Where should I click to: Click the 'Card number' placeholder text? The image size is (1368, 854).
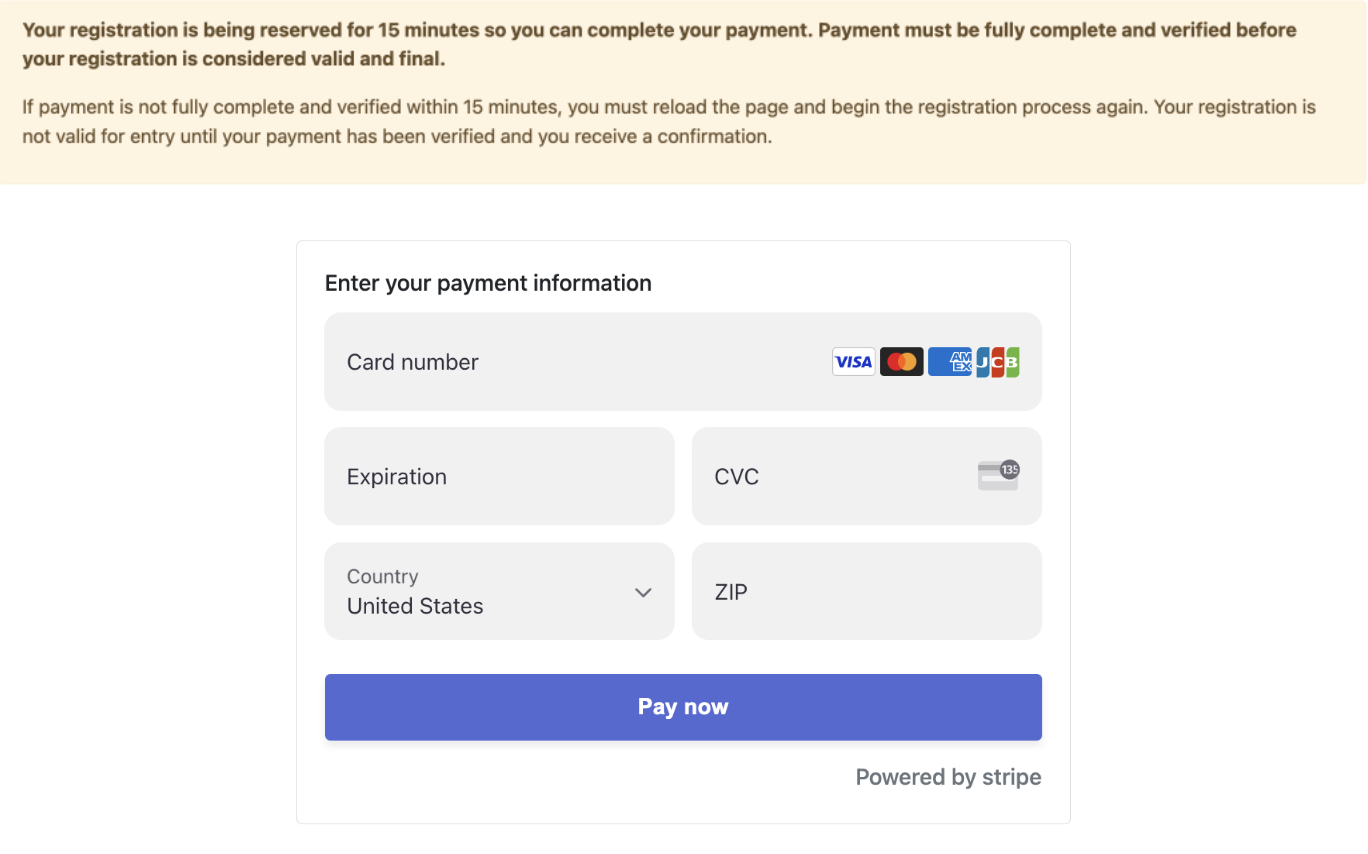pyautogui.click(x=413, y=362)
